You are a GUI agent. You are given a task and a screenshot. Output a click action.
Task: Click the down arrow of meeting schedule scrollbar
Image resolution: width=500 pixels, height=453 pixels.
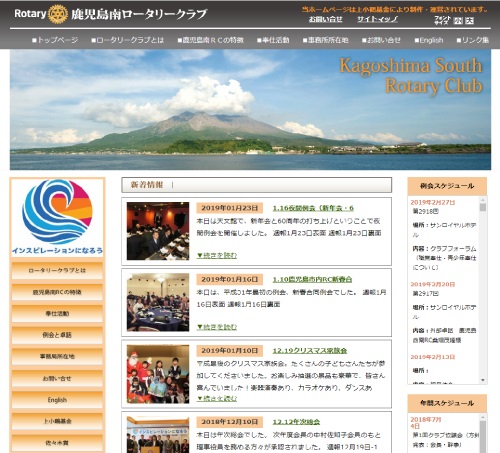click(x=483, y=380)
